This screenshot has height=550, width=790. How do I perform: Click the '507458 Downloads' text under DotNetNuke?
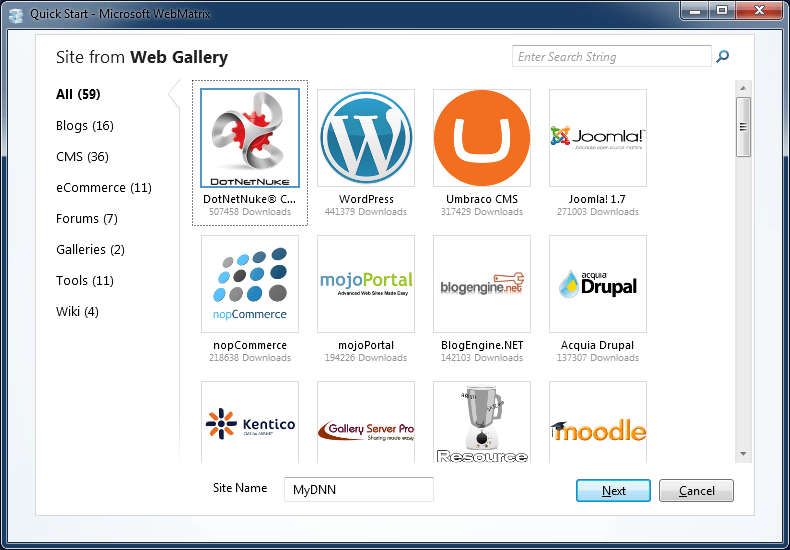click(x=250, y=212)
